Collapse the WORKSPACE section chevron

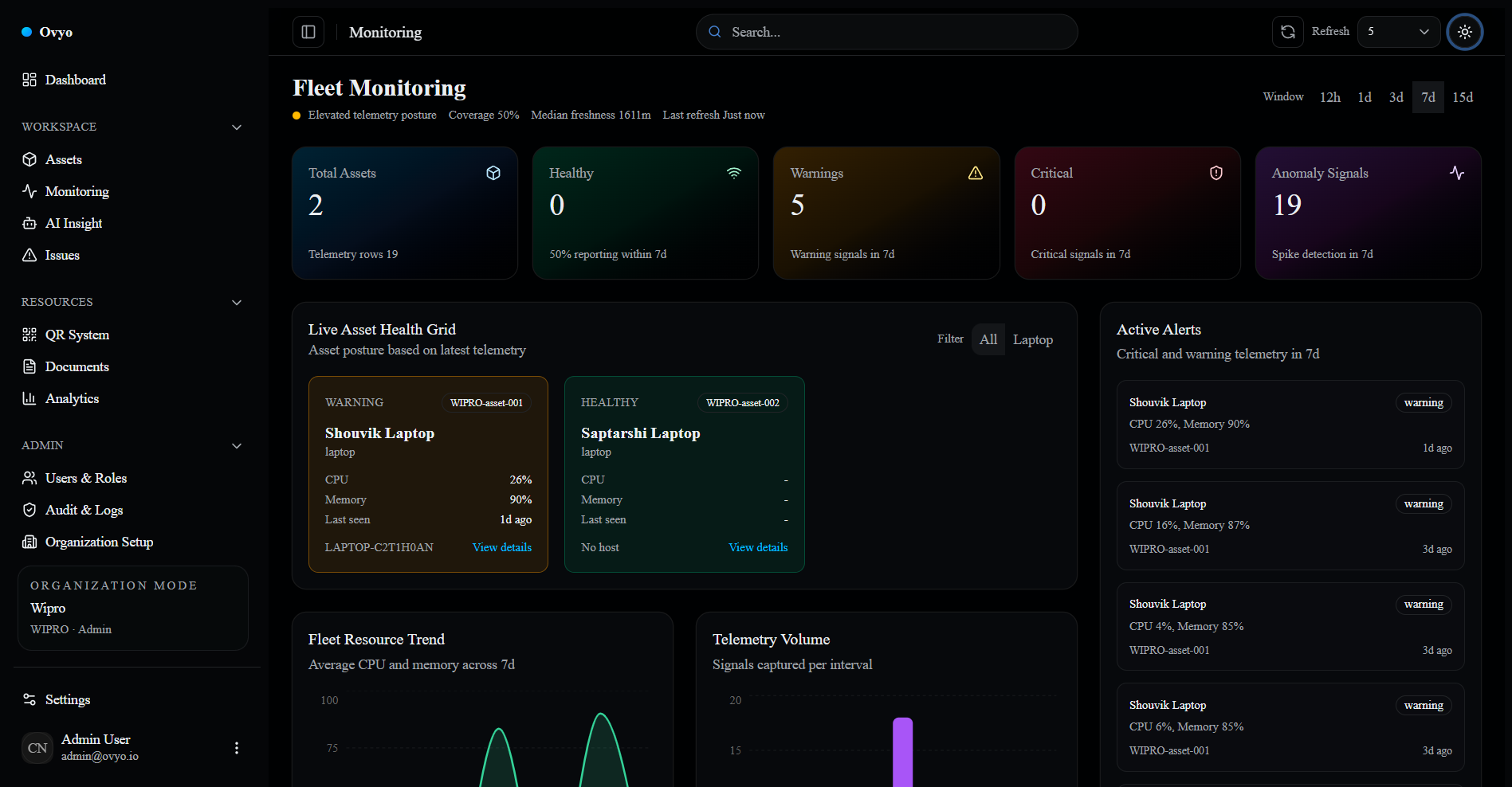(237, 127)
